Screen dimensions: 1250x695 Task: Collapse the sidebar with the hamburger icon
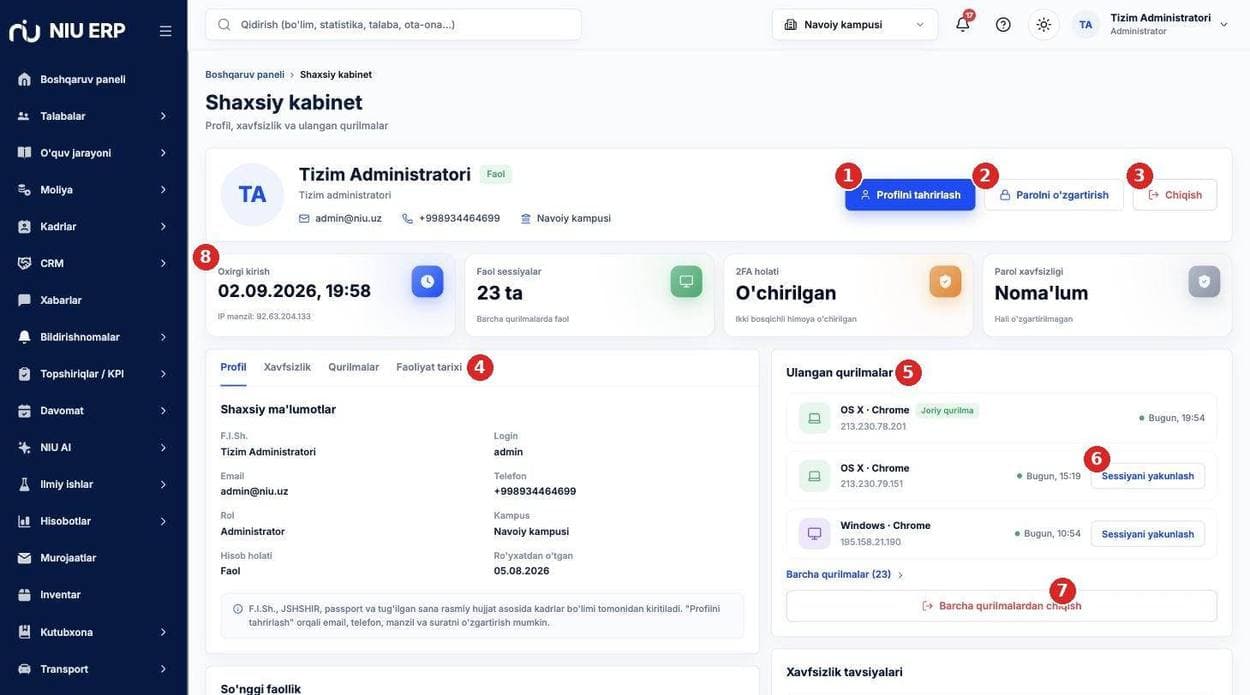point(165,31)
